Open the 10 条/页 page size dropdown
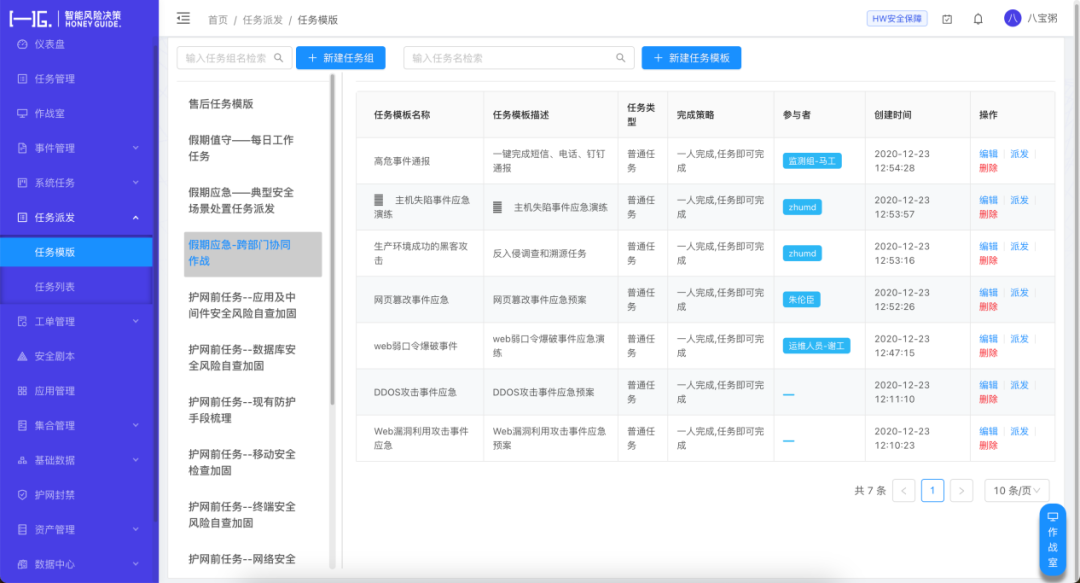 pyautogui.click(x=1017, y=491)
